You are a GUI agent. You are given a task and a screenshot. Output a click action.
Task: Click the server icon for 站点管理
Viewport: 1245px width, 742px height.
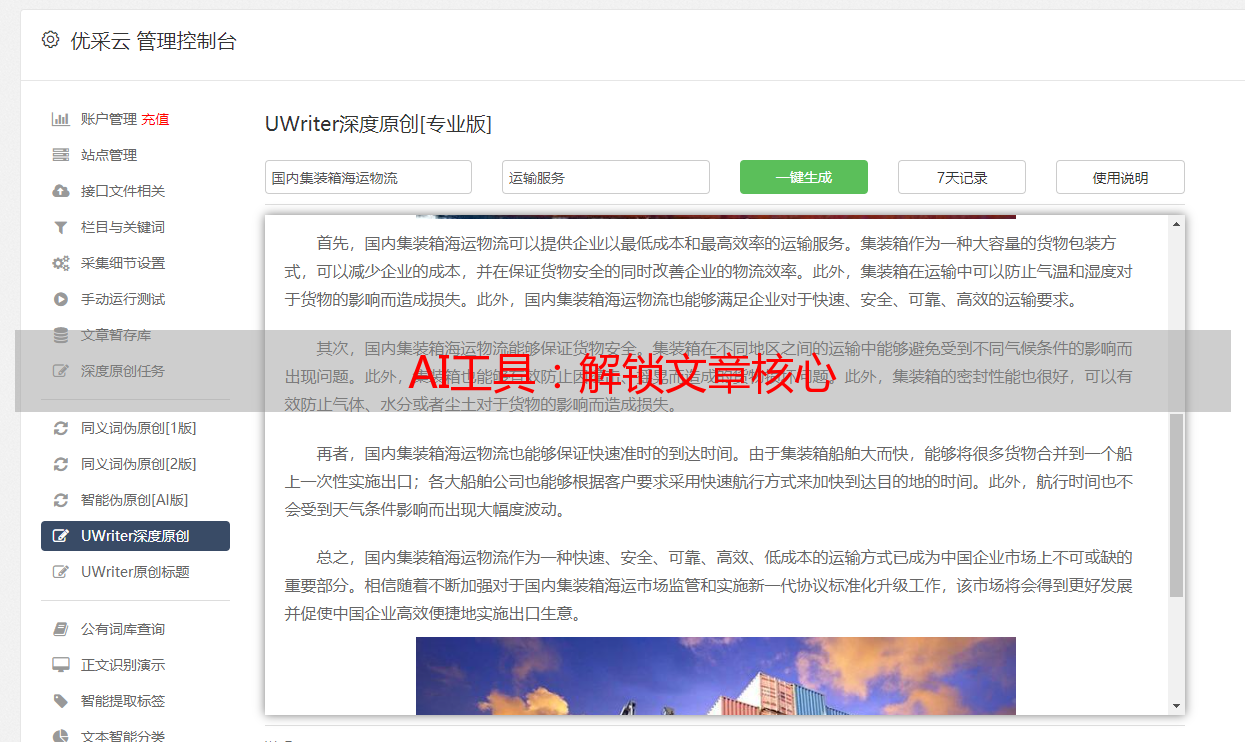pyautogui.click(x=61, y=155)
